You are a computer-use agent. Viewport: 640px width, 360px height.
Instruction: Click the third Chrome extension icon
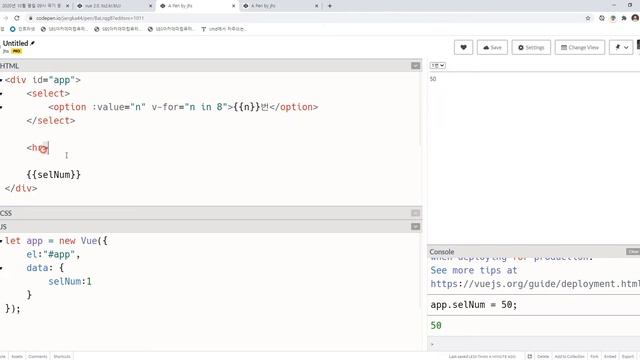pos(624,18)
